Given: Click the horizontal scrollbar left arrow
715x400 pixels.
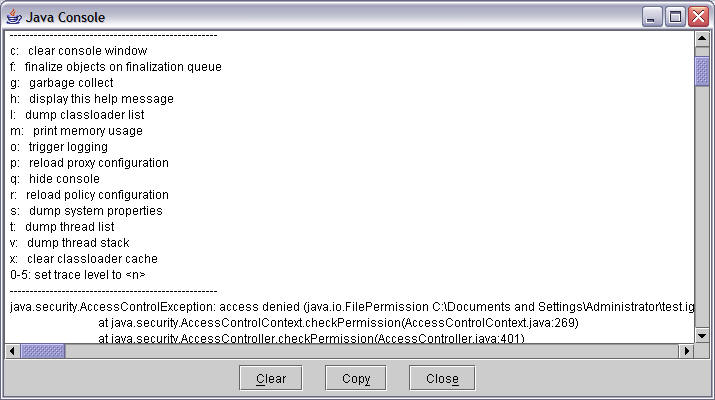Looking at the screenshot, I should (x=14, y=351).
